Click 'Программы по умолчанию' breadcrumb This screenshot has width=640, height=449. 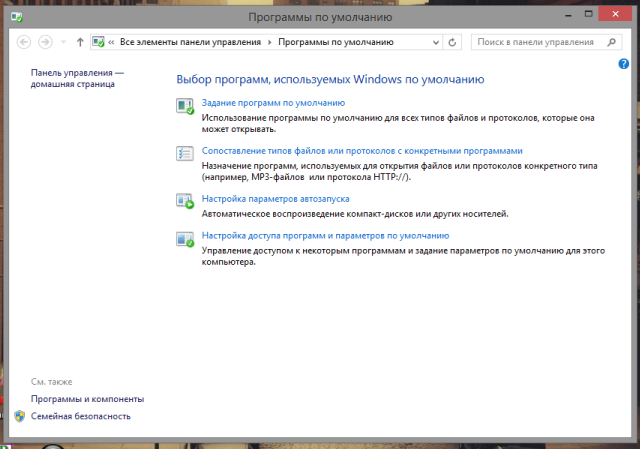(x=336, y=42)
